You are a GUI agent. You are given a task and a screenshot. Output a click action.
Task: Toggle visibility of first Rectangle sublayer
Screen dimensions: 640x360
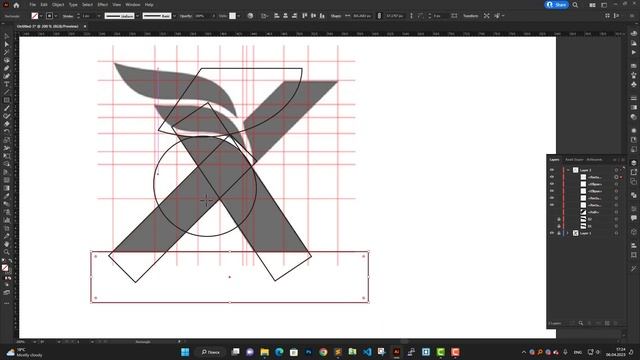552,177
